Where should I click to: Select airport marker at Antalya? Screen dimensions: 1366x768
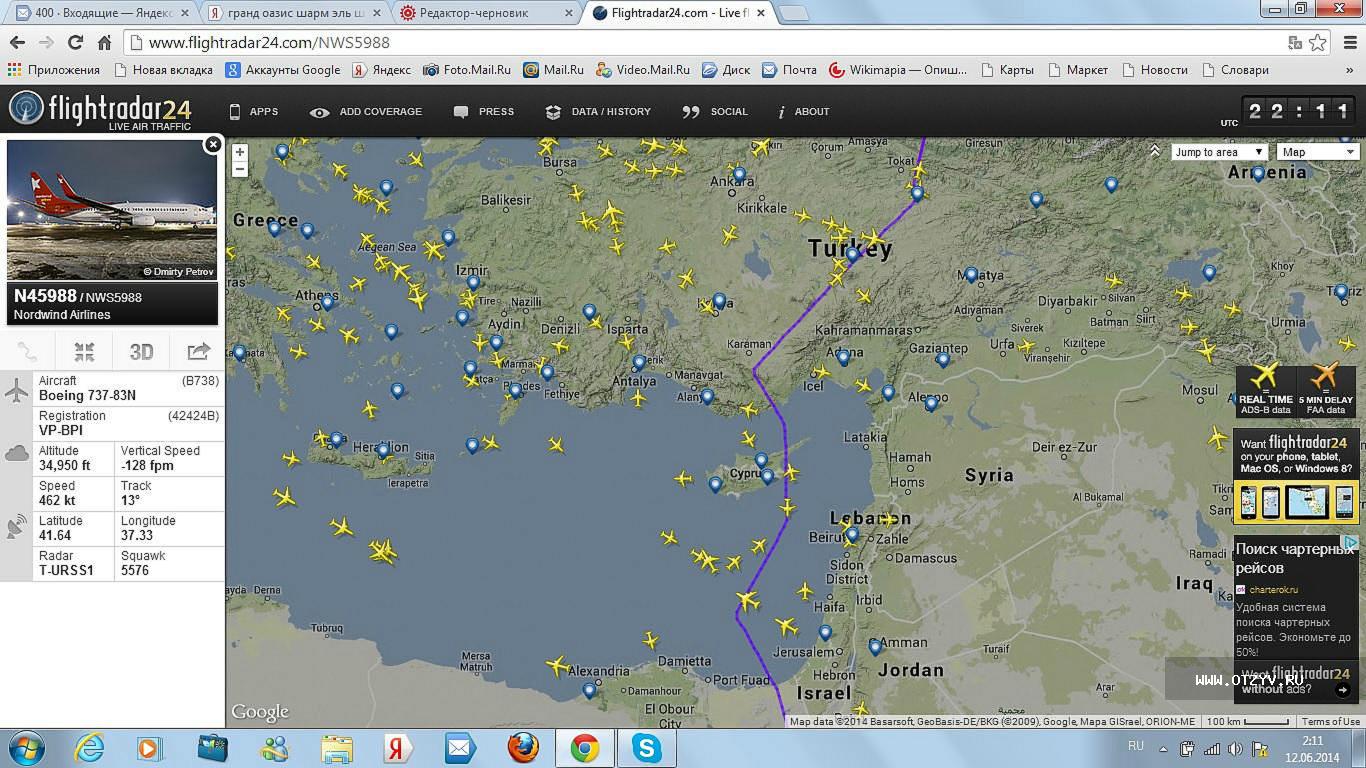tap(639, 363)
